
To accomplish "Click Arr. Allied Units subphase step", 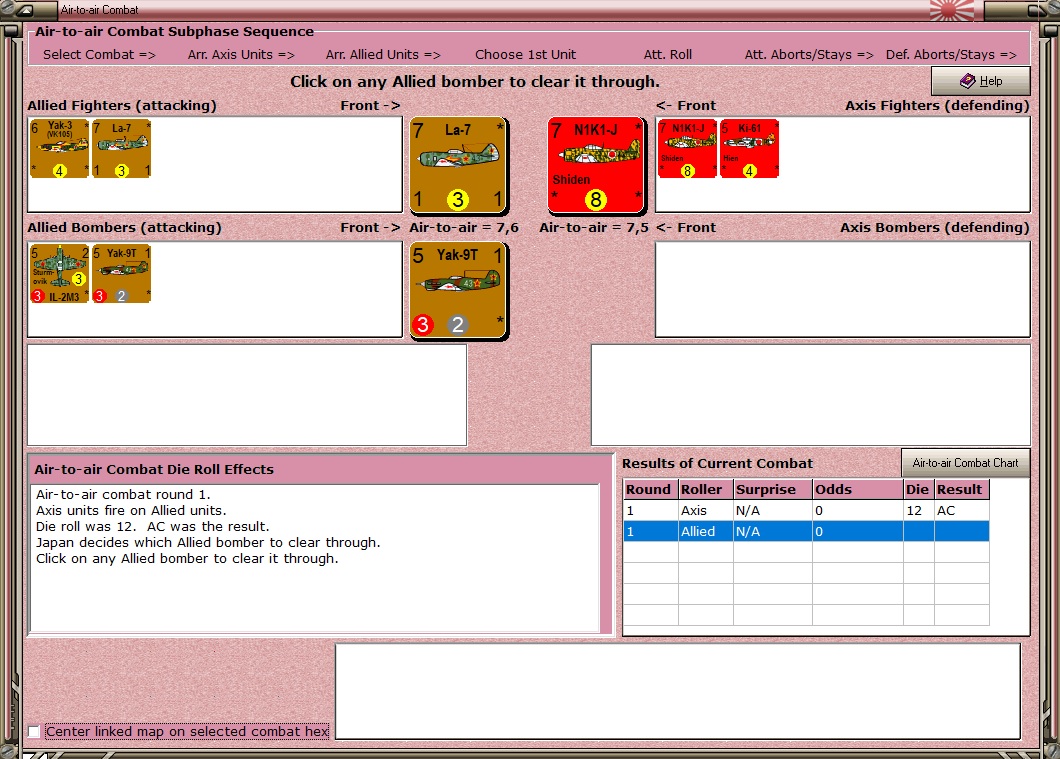I will [x=383, y=55].
